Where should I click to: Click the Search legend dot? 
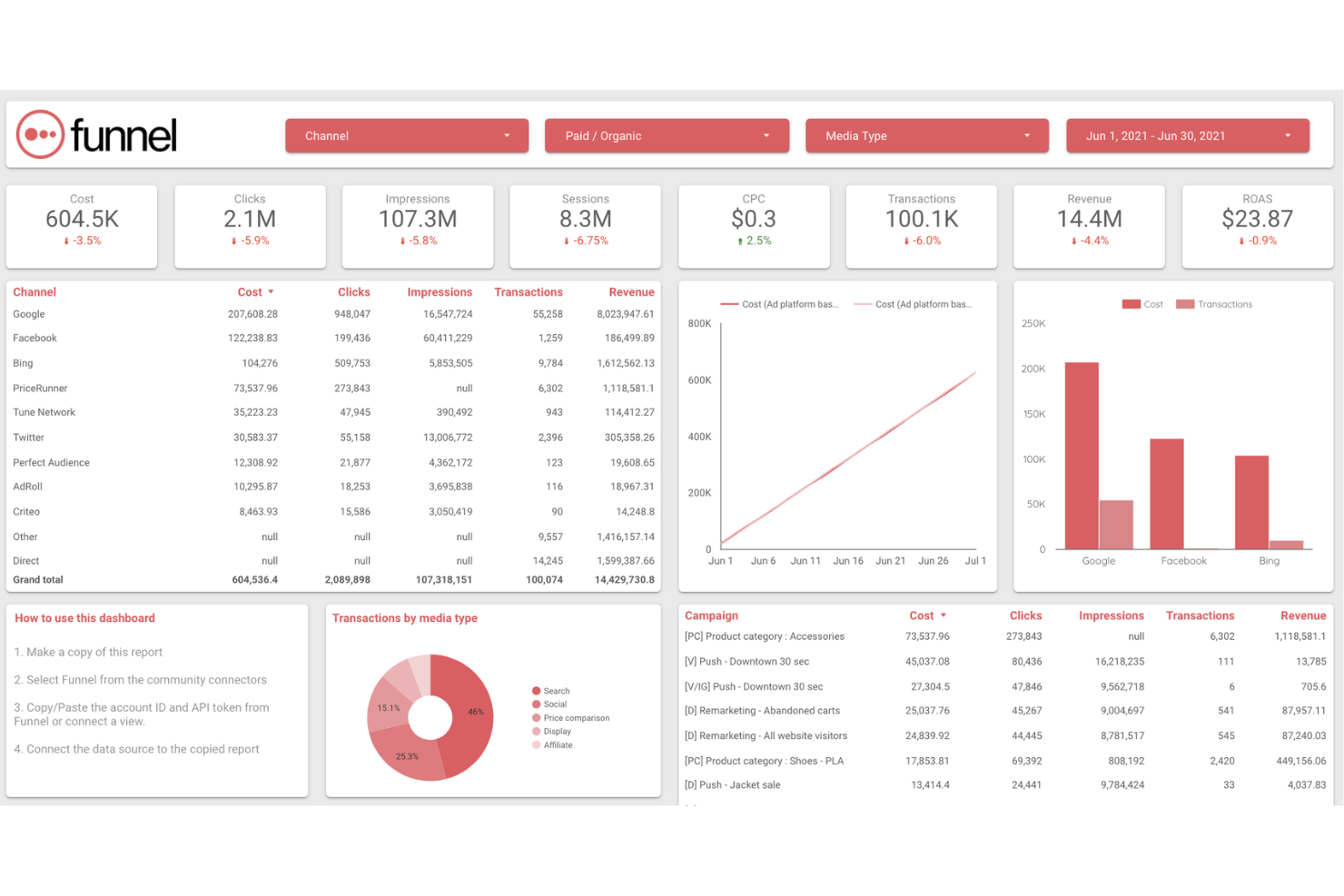(537, 691)
